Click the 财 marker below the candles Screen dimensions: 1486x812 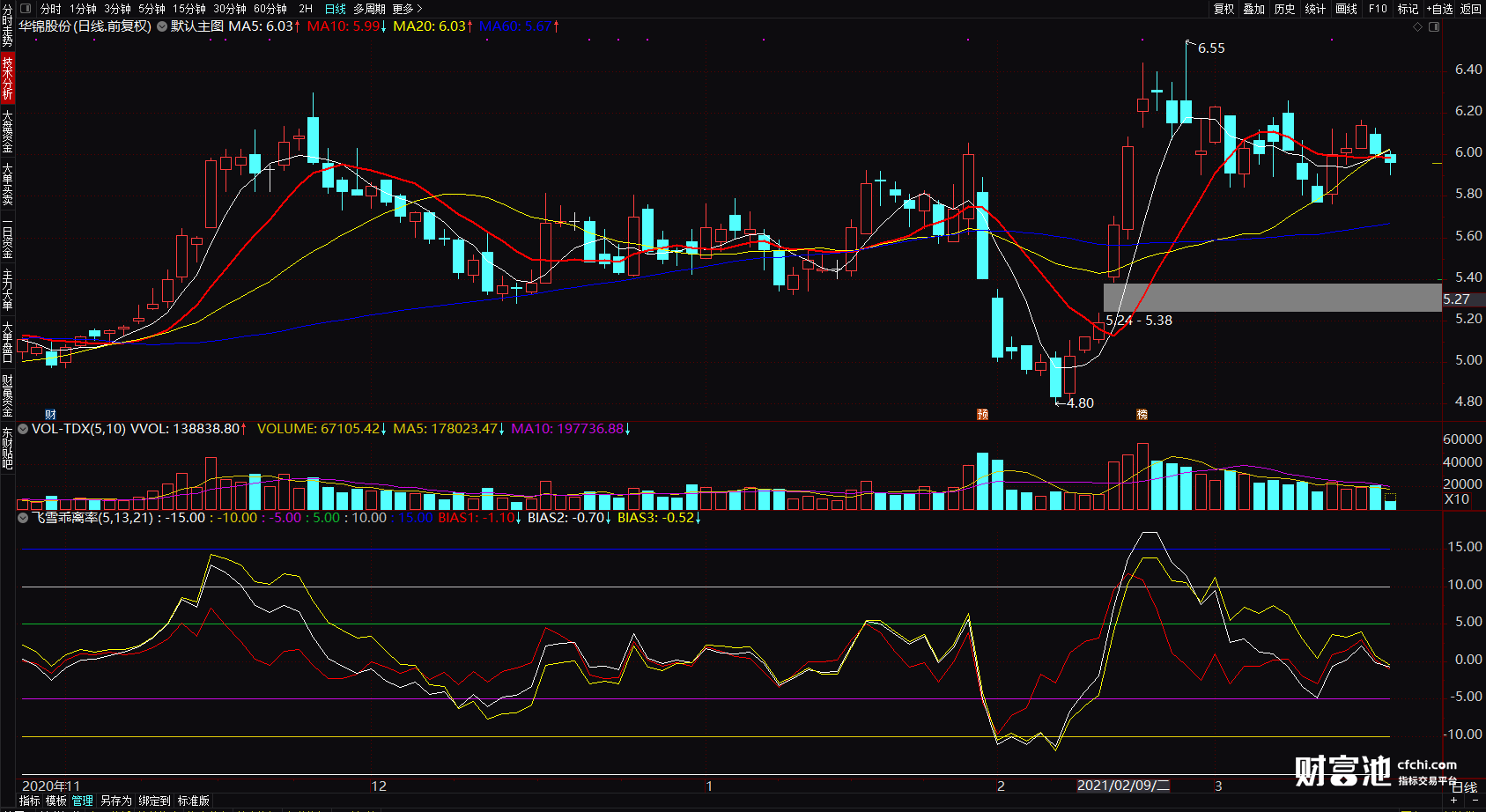click(50, 414)
